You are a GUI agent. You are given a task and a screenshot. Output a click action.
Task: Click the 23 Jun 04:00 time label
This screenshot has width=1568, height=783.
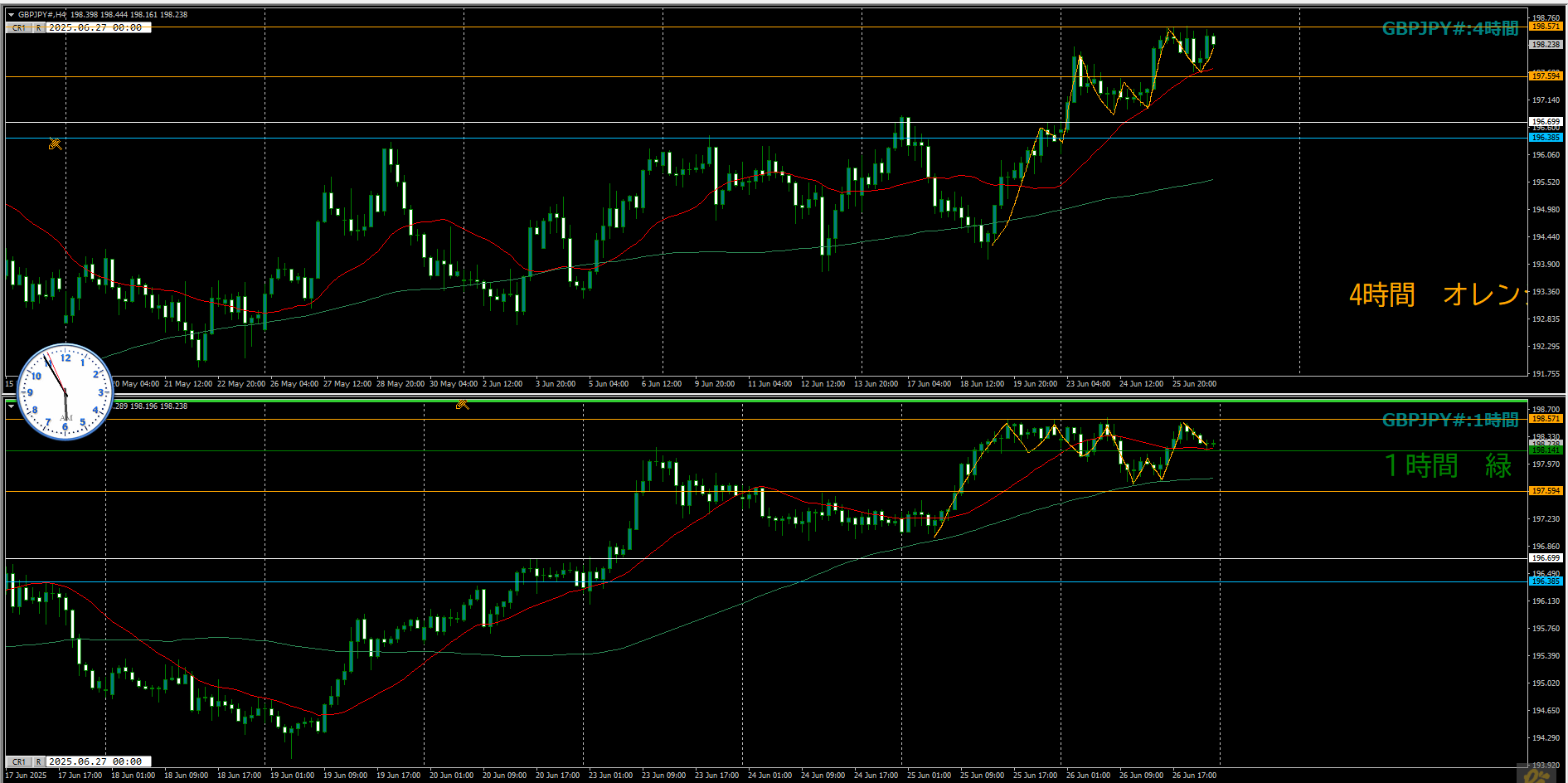pos(1088,384)
